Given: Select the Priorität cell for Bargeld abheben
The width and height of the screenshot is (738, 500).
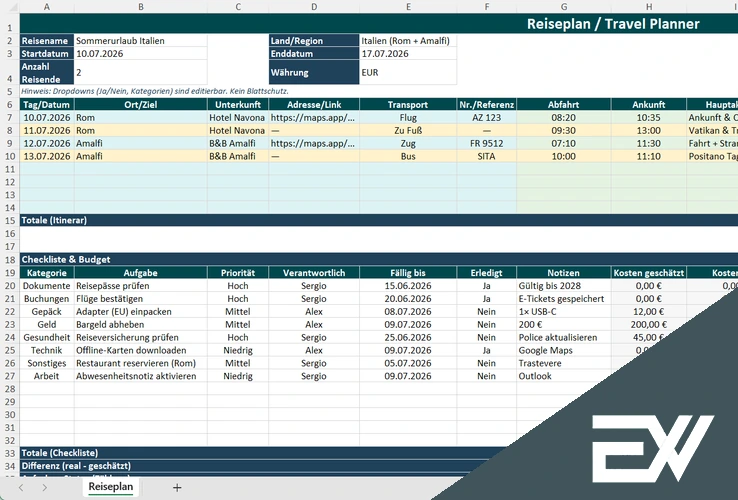Looking at the screenshot, I should click(x=237, y=324).
